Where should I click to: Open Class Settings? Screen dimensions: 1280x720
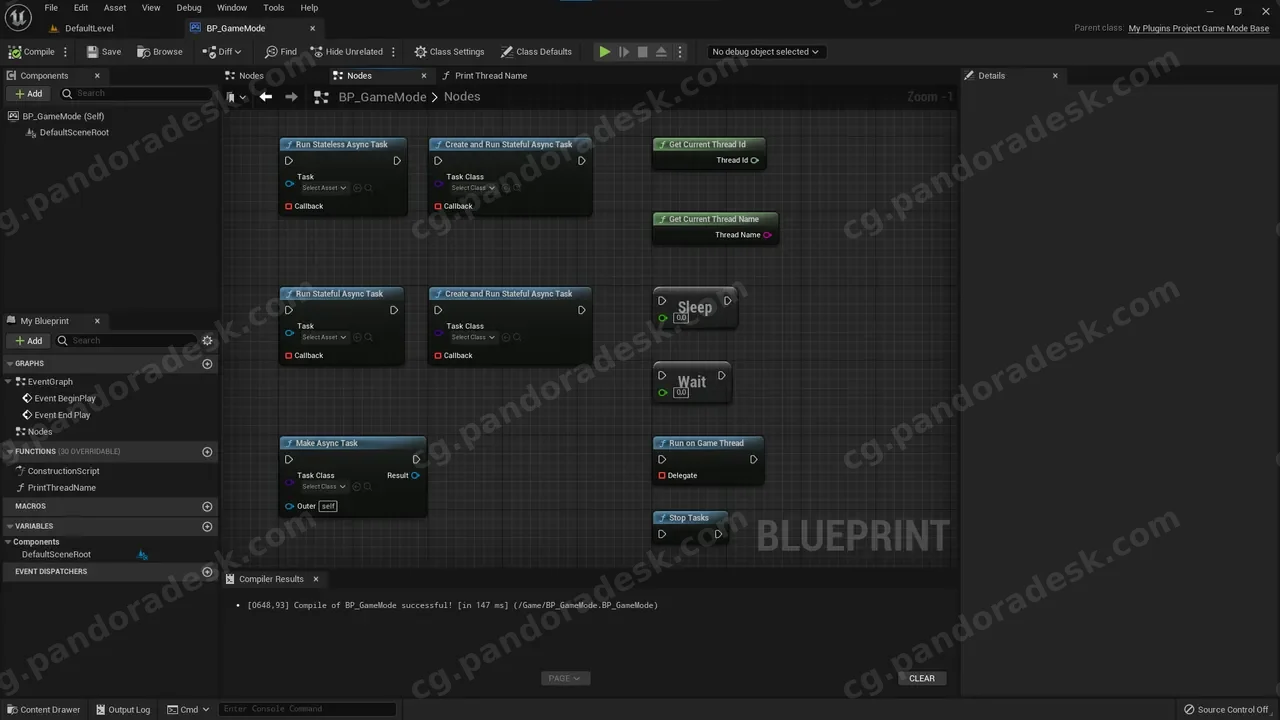point(449,52)
